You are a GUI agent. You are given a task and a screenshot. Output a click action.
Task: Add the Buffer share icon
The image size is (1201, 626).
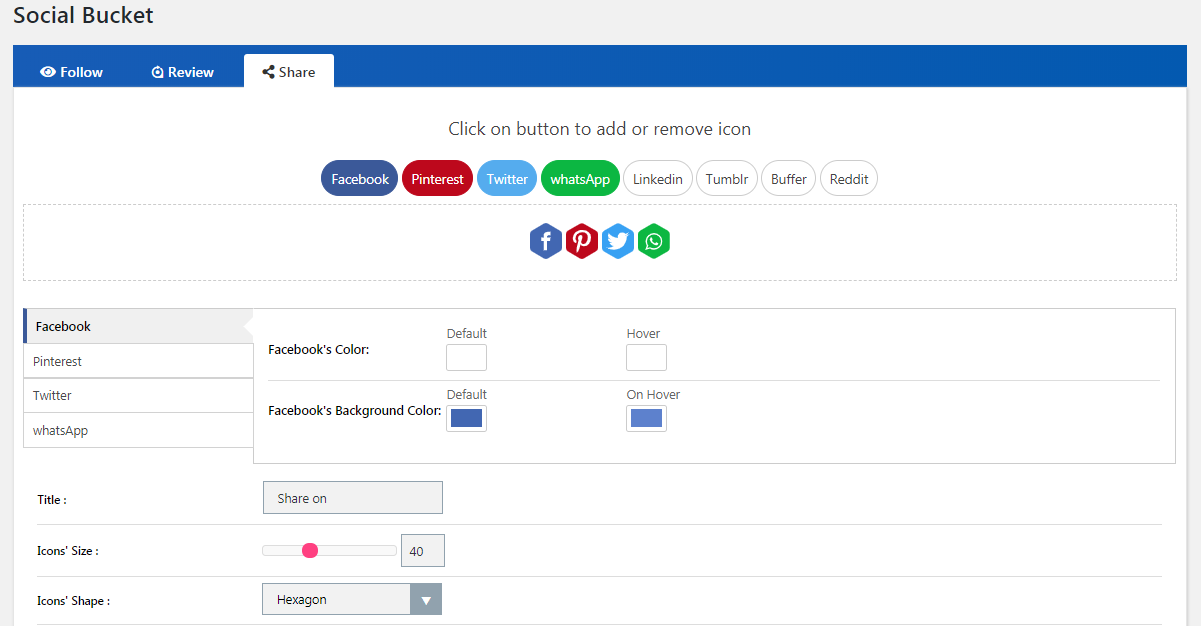click(x=789, y=179)
